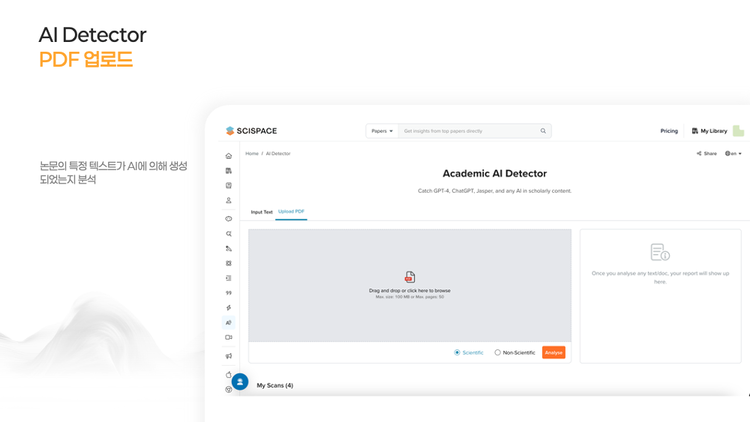The height and width of the screenshot is (422, 750).
Task: Open the Pricing link
Action: click(669, 131)
